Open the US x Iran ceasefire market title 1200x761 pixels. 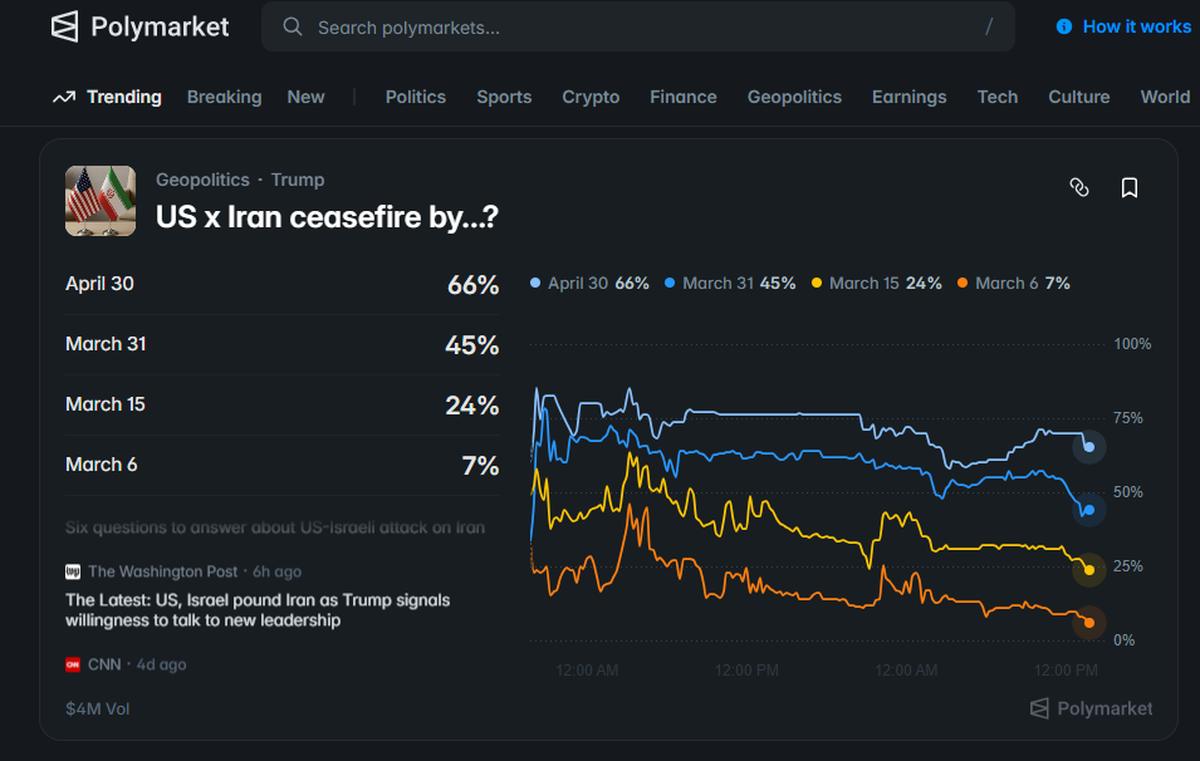point(327,217)
